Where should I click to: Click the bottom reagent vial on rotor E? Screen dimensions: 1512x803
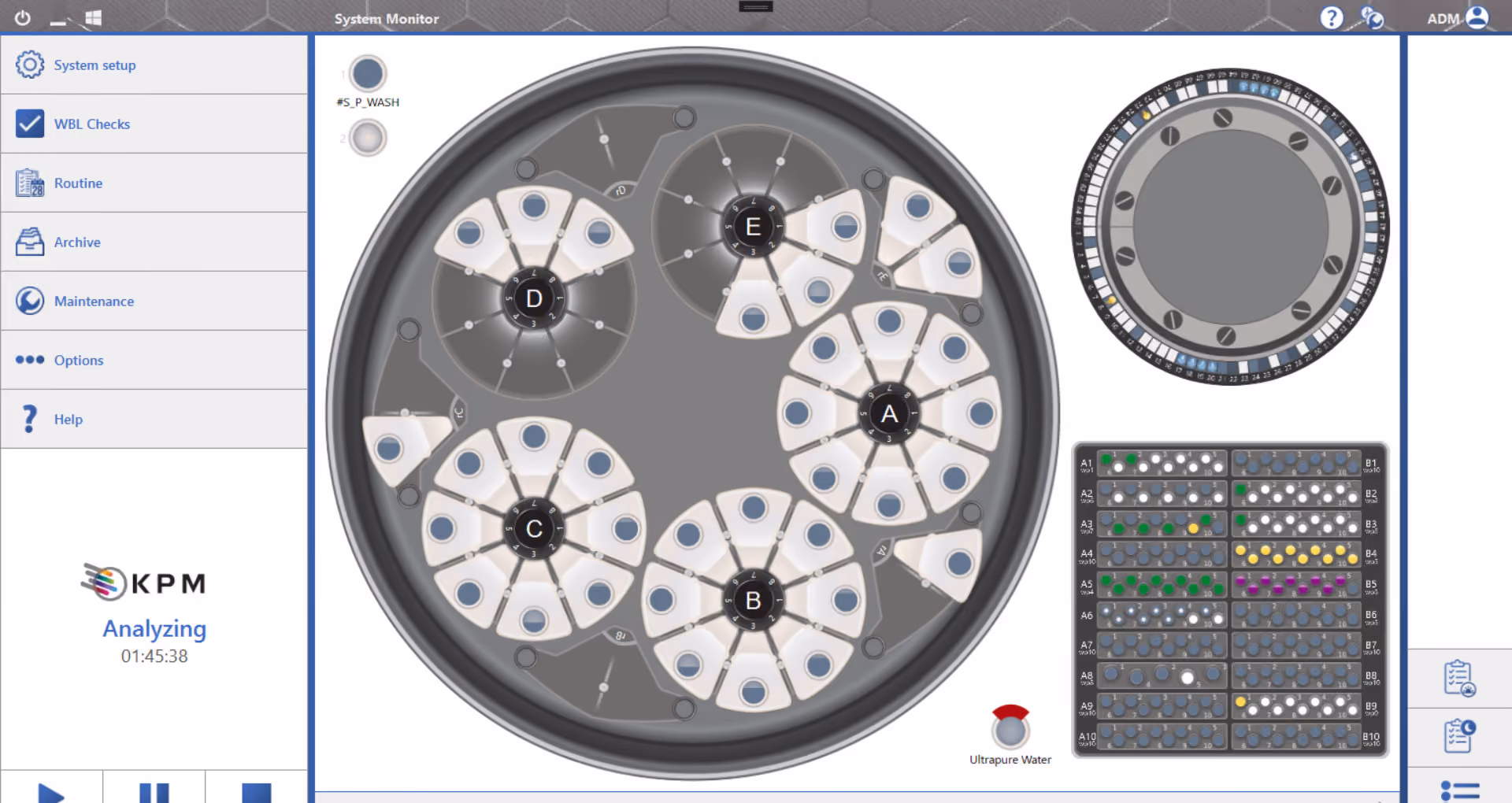pyautogui.click(x=753, y=319)
